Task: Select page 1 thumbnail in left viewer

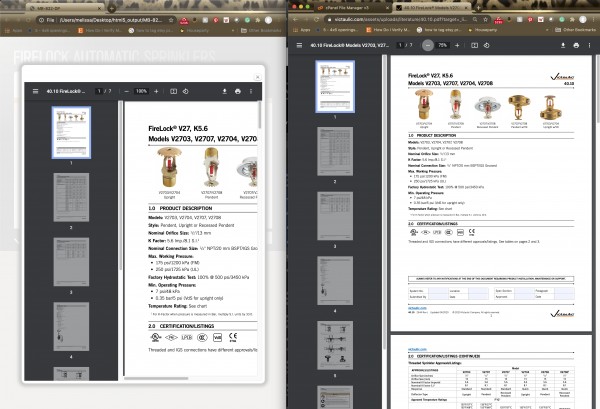Action: [x=71, y=132]
